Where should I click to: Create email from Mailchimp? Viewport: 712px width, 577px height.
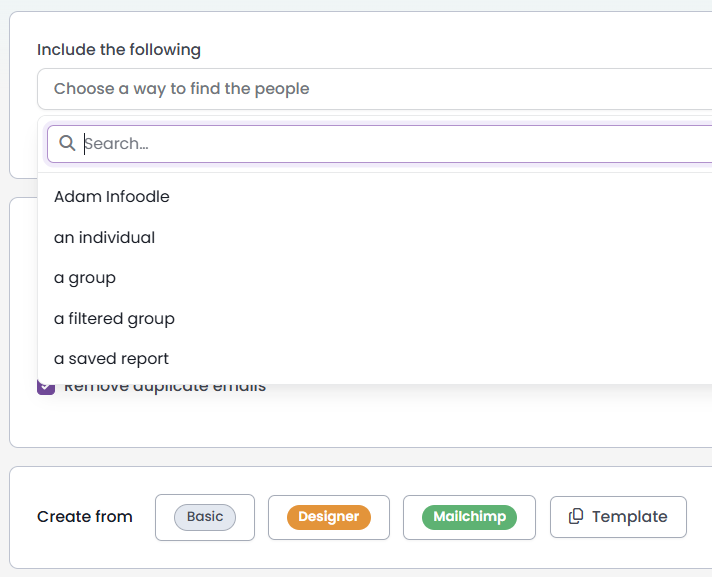[x=470, y=517]
